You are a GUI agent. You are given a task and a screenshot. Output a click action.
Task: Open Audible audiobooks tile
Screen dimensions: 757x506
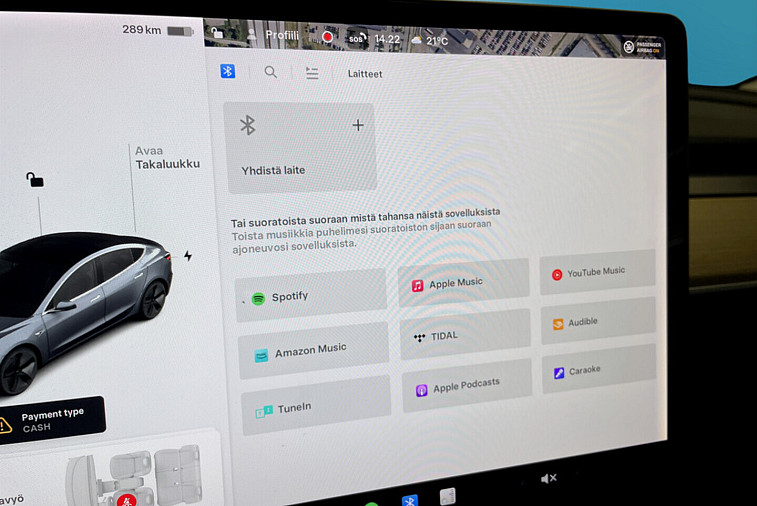coord(598,322)
